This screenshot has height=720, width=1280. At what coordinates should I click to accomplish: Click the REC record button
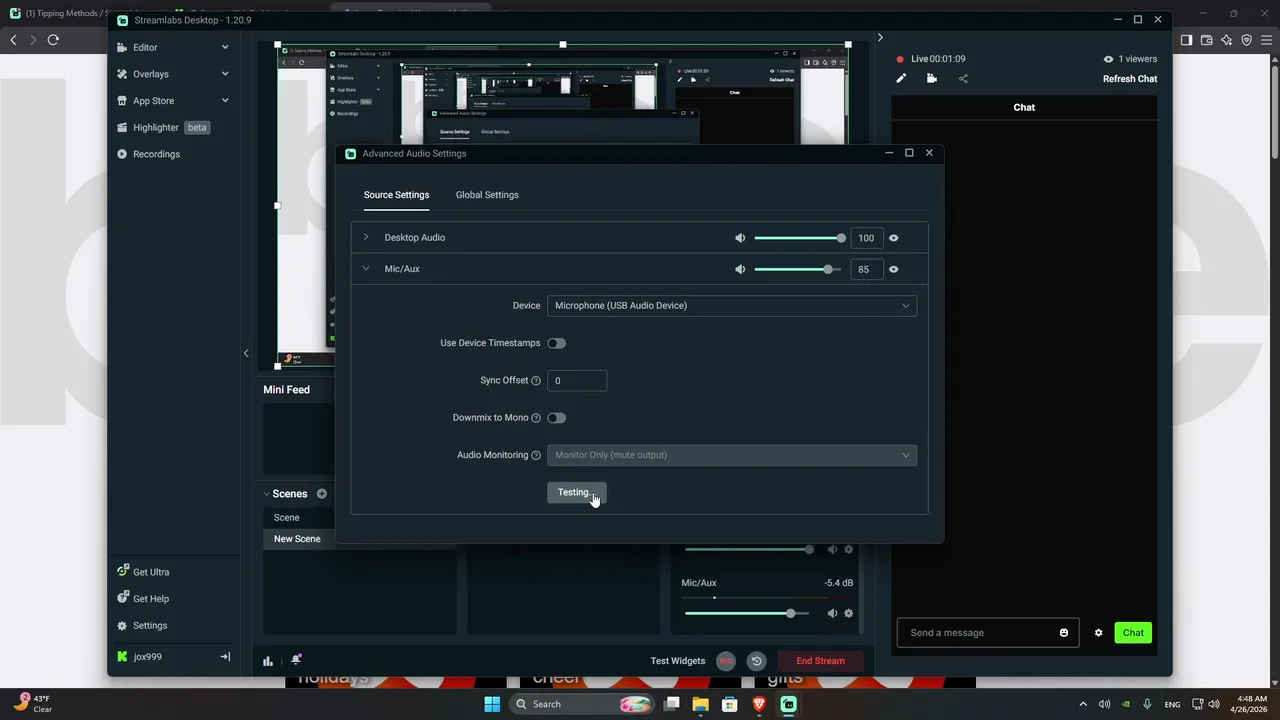coord(726,661)
